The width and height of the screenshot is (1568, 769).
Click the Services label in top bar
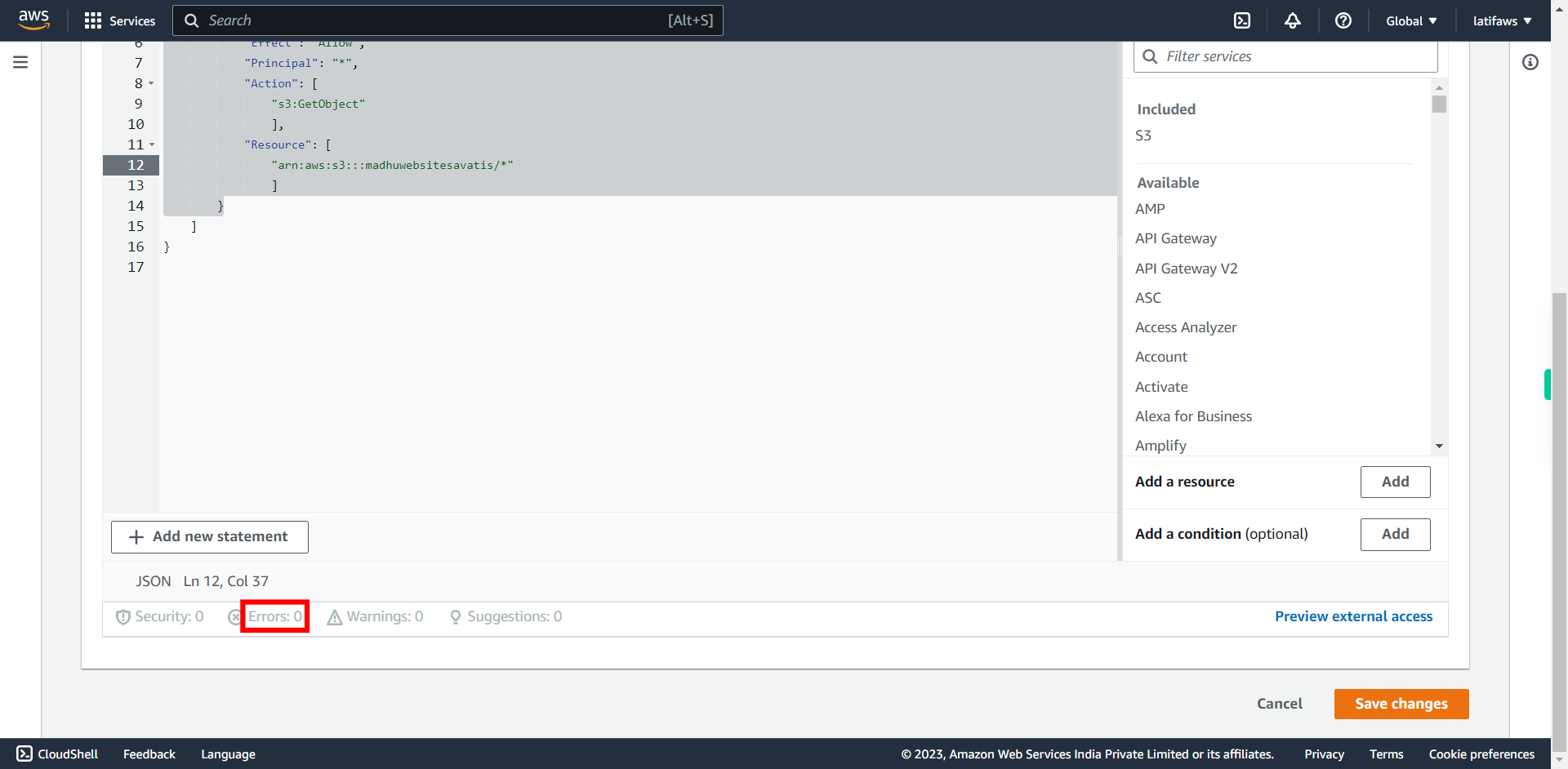(x=132, y=21)
